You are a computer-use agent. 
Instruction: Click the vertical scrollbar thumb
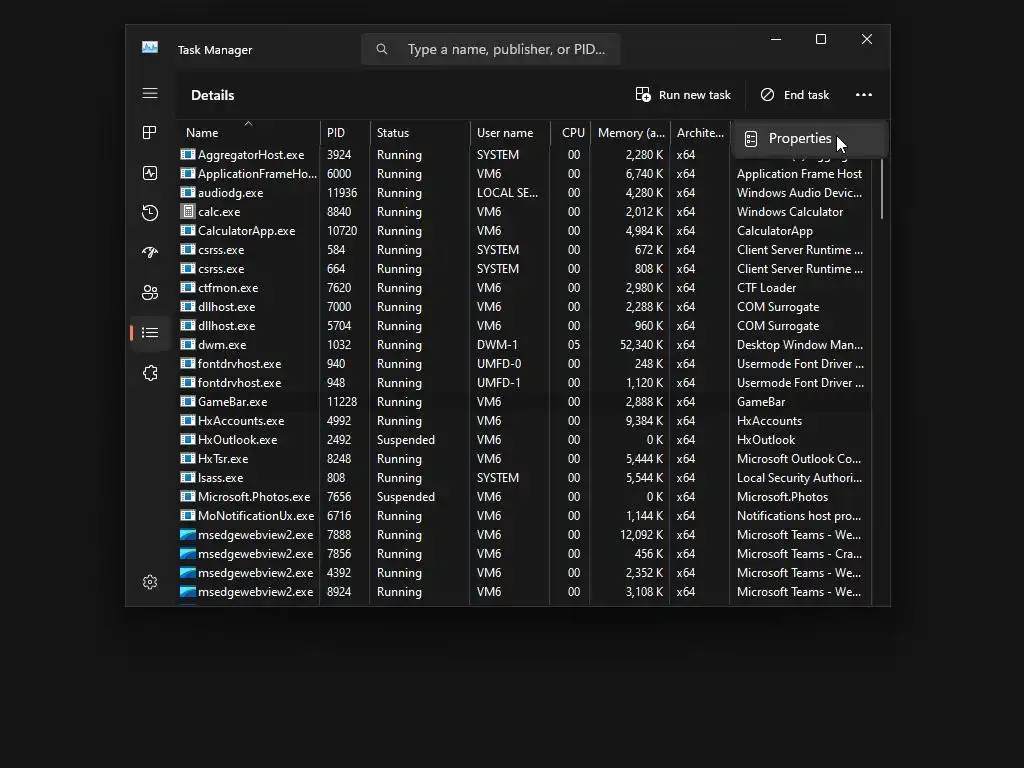(x=881, y=188)
